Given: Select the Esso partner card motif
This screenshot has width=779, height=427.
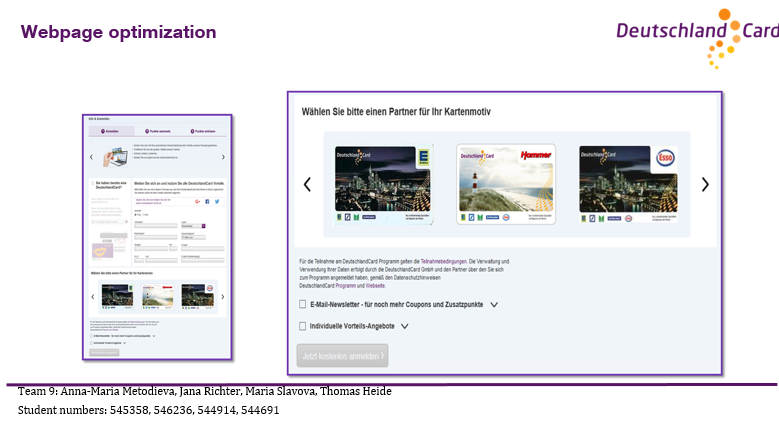Looking at the screenshot, I should pos(628,184).
